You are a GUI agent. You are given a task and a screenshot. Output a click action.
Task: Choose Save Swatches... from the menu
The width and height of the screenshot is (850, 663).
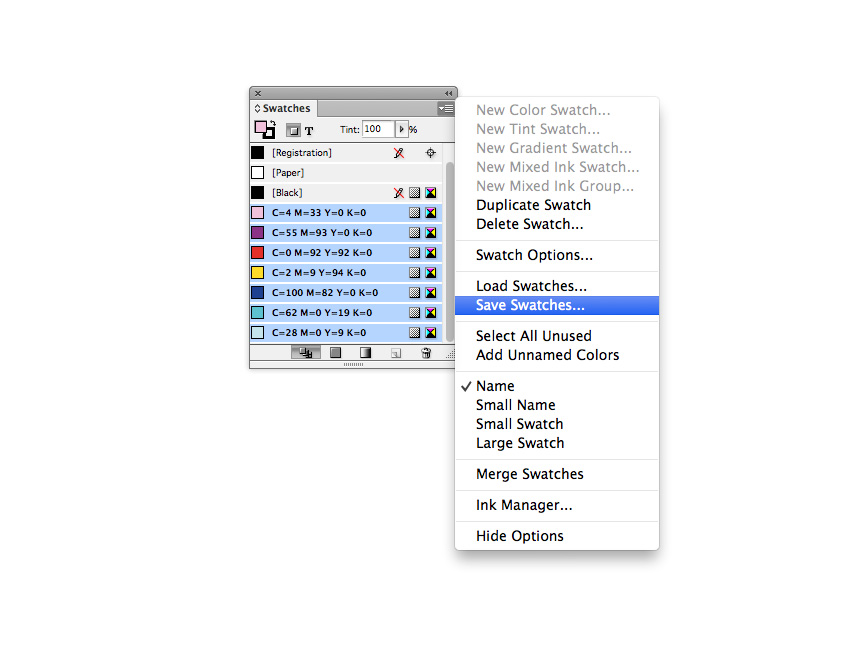coord(557,305)
